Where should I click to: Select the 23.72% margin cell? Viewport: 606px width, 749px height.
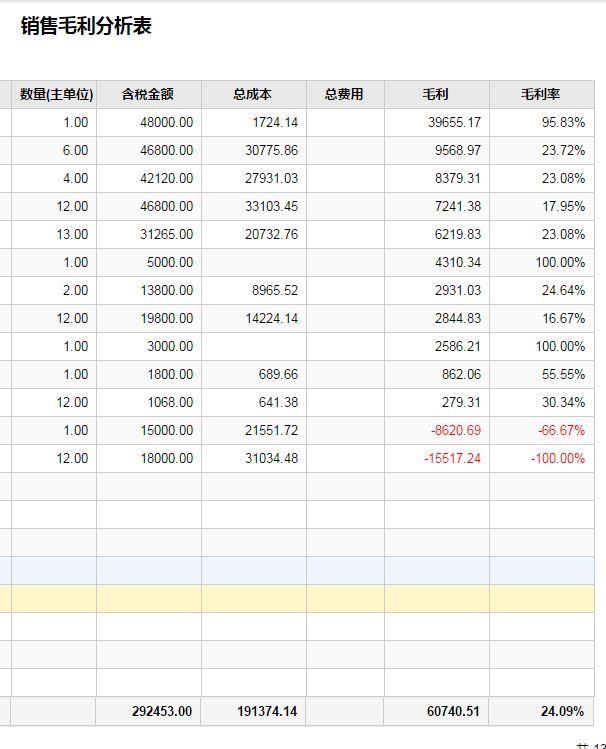pyautogui.click(x=542, y=151)
